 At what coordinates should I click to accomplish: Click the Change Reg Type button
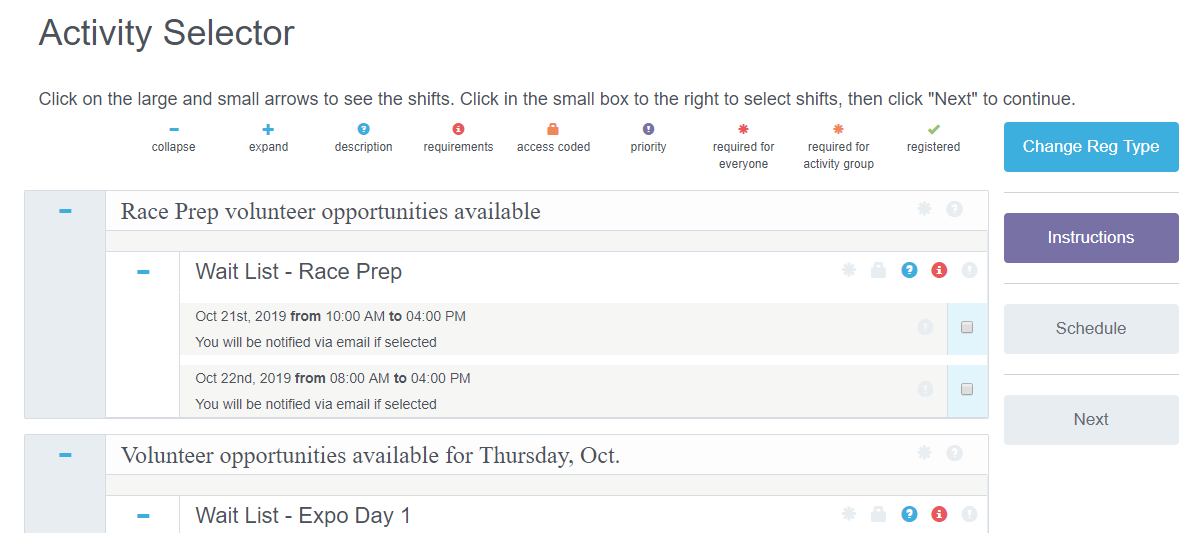[1091, 147]
